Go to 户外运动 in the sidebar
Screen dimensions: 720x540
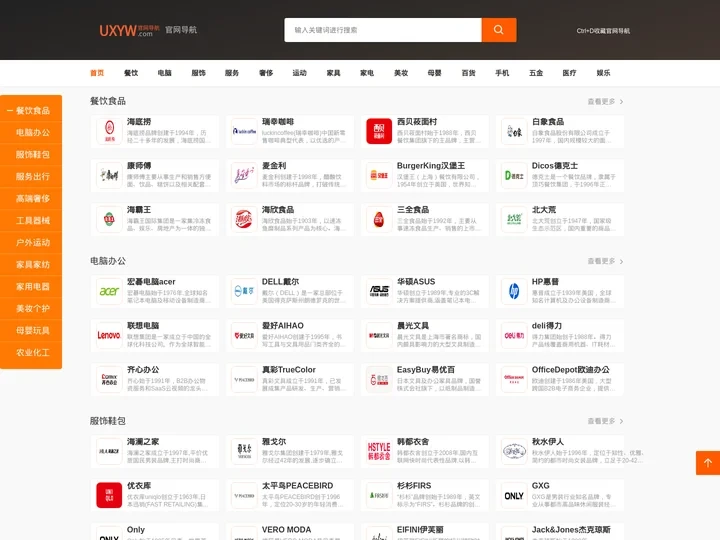31,242
